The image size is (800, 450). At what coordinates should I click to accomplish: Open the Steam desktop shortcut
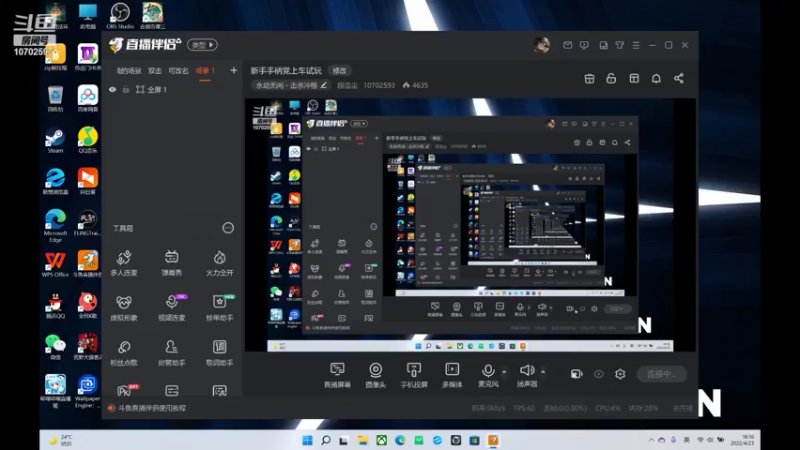click(55, 141)
